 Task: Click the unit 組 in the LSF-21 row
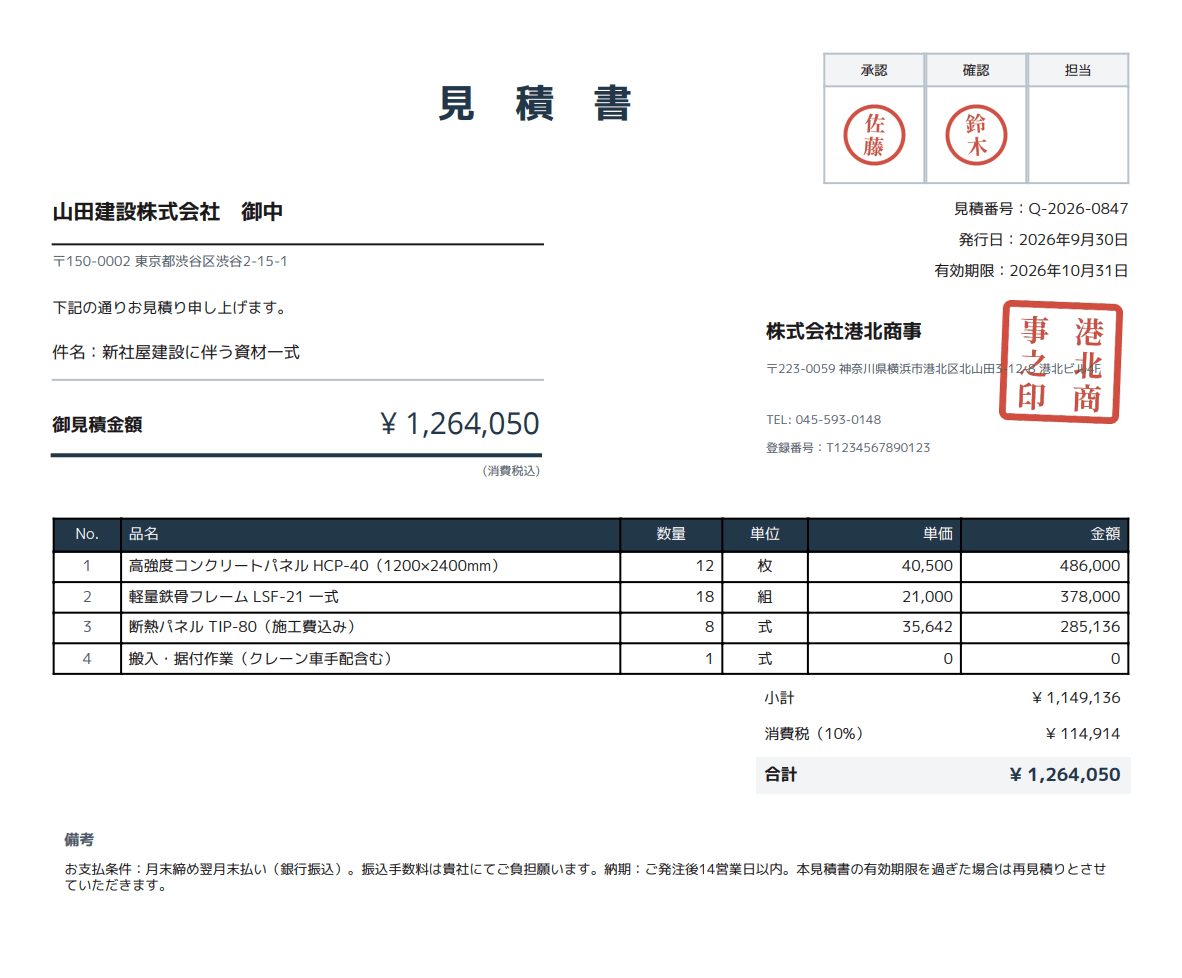(764, 596)
